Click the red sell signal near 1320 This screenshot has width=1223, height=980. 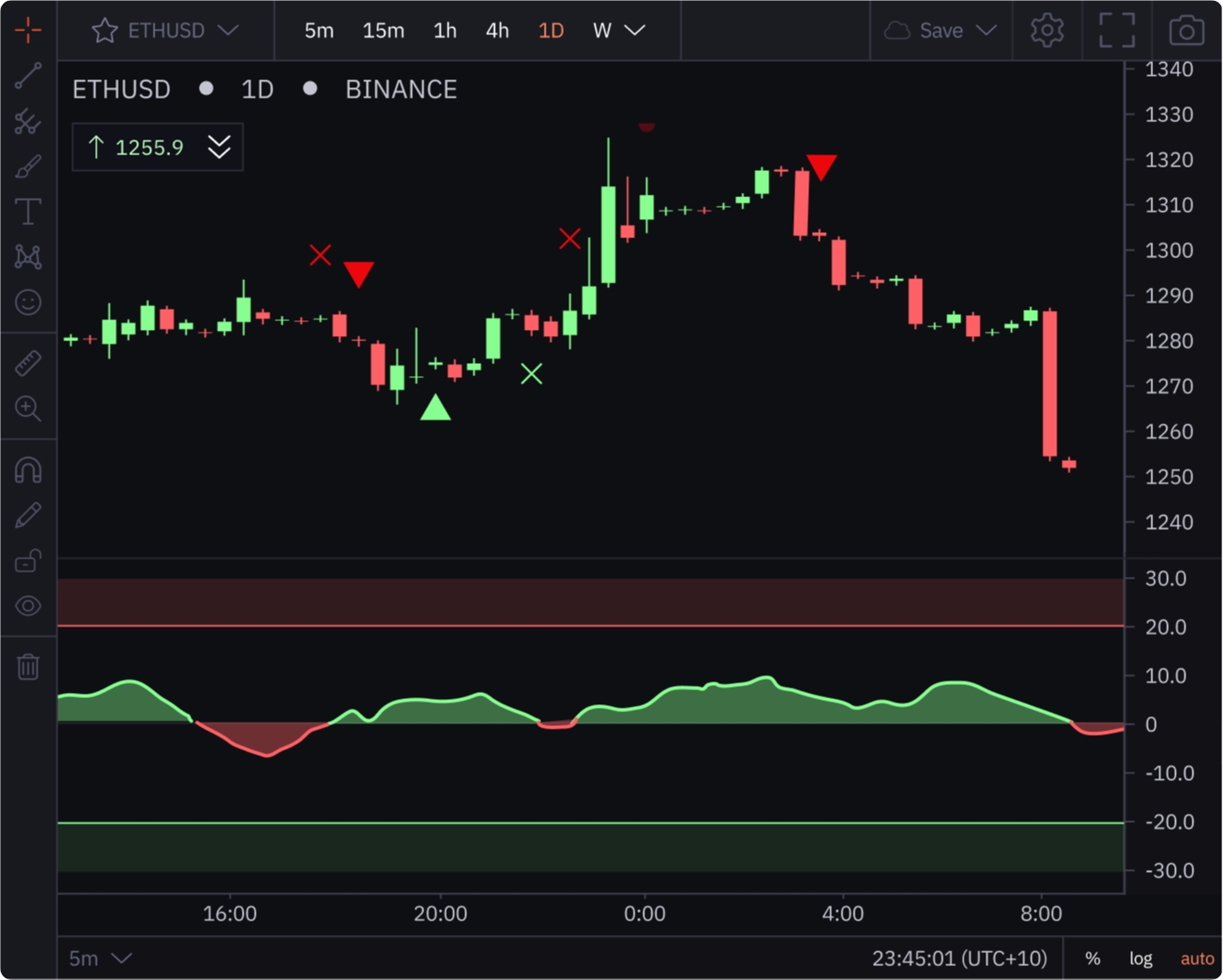tap(821, 166)
